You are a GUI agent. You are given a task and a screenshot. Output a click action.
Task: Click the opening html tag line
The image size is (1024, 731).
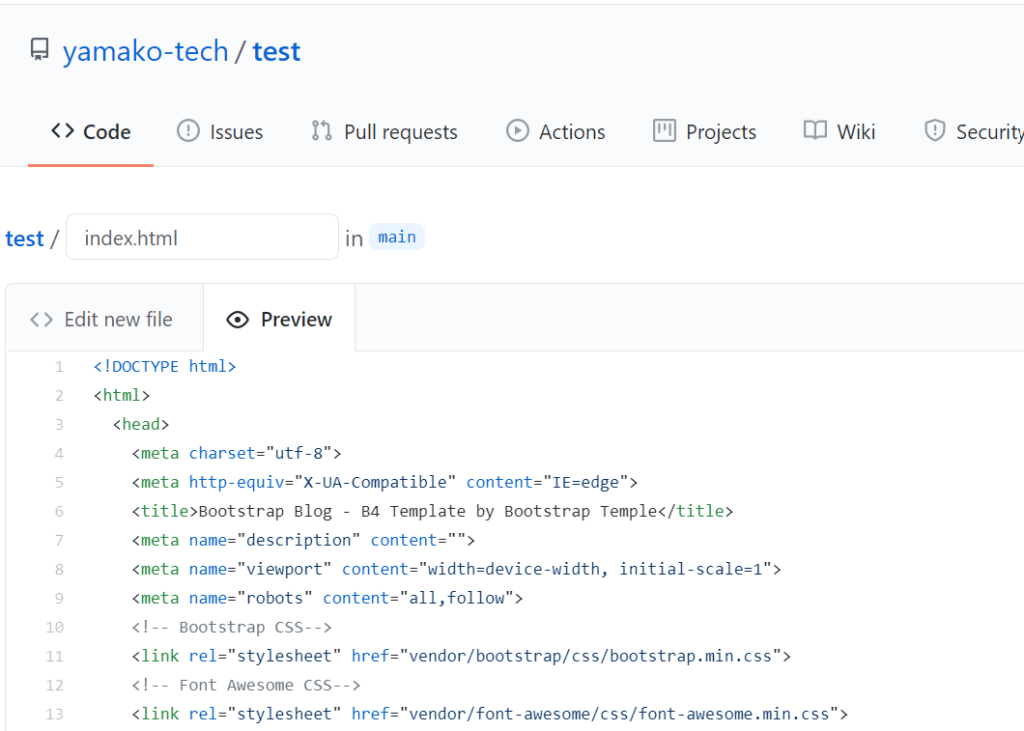tap(121, 395)
